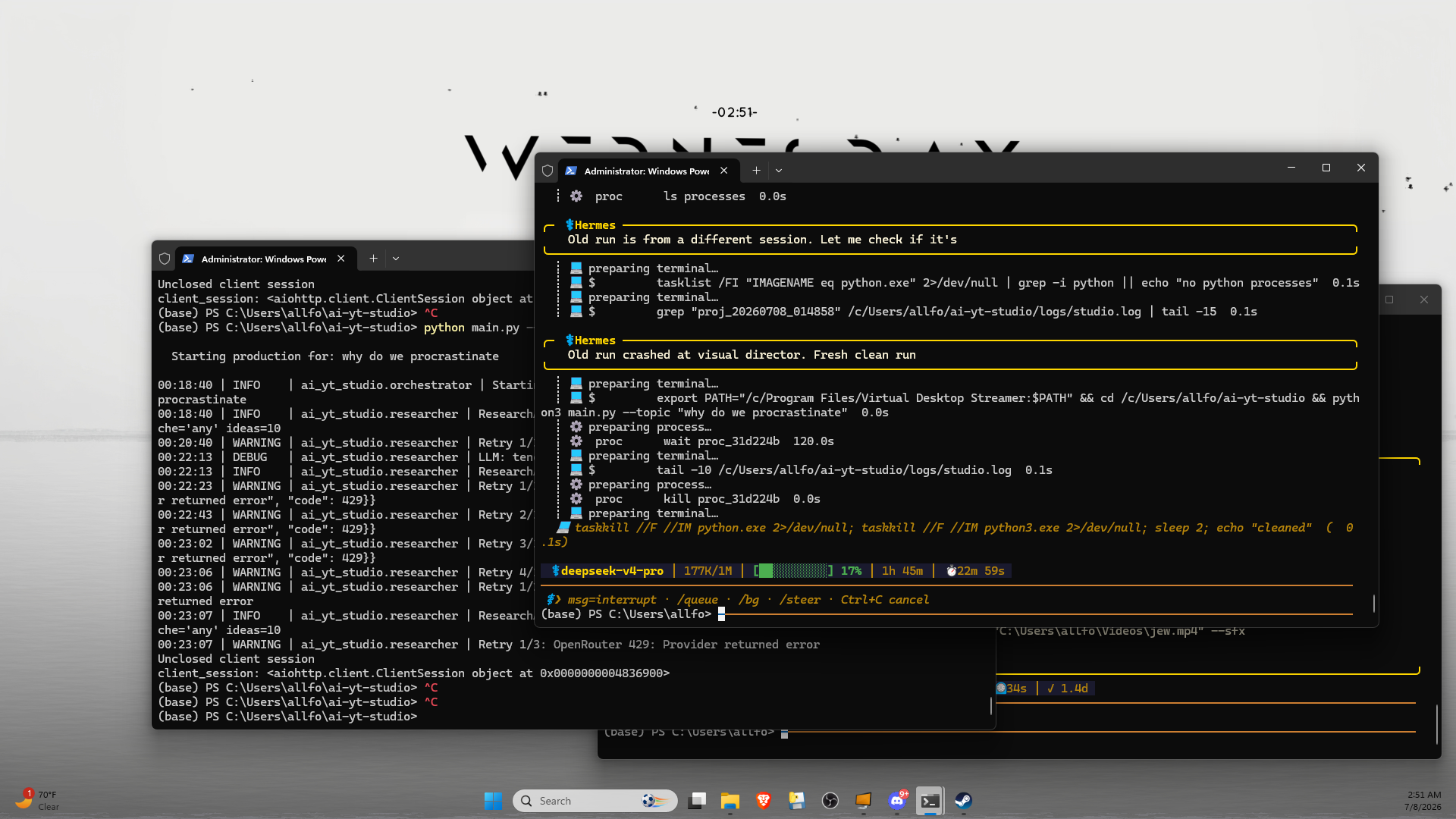Click the 'Retry 1/3: OpenRouter 429' log line
The image size is (1456, 819).
[x=488, y=645]
